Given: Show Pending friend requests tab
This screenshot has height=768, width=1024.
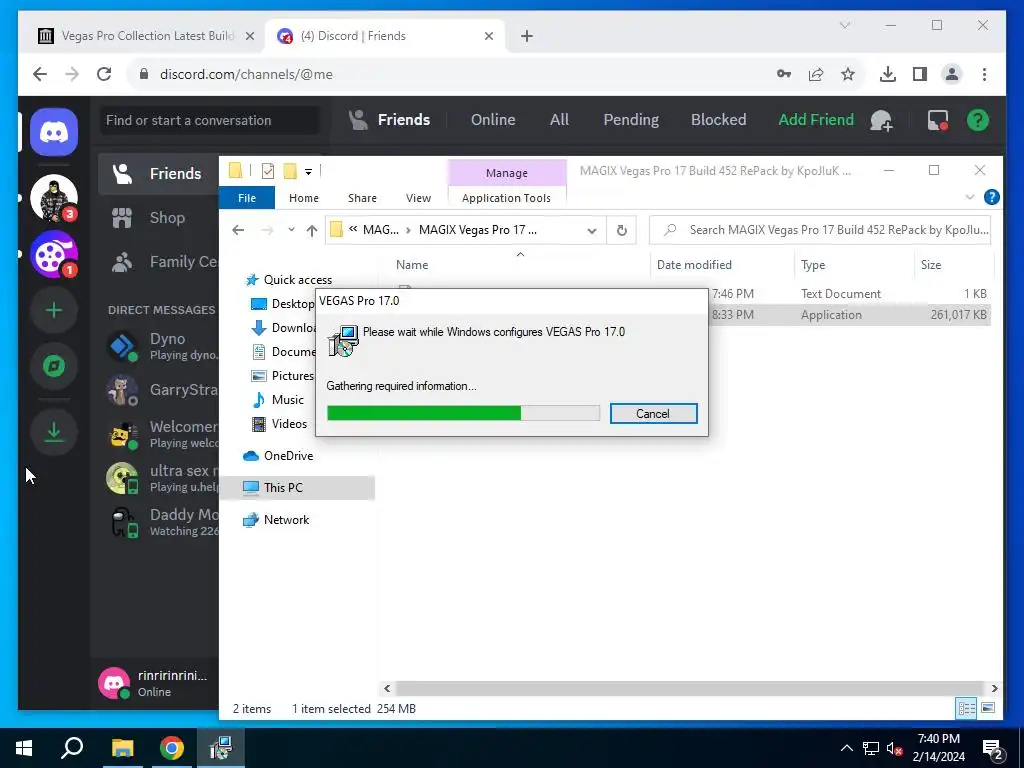Looking at the screenshot, I should click(631, 120).
